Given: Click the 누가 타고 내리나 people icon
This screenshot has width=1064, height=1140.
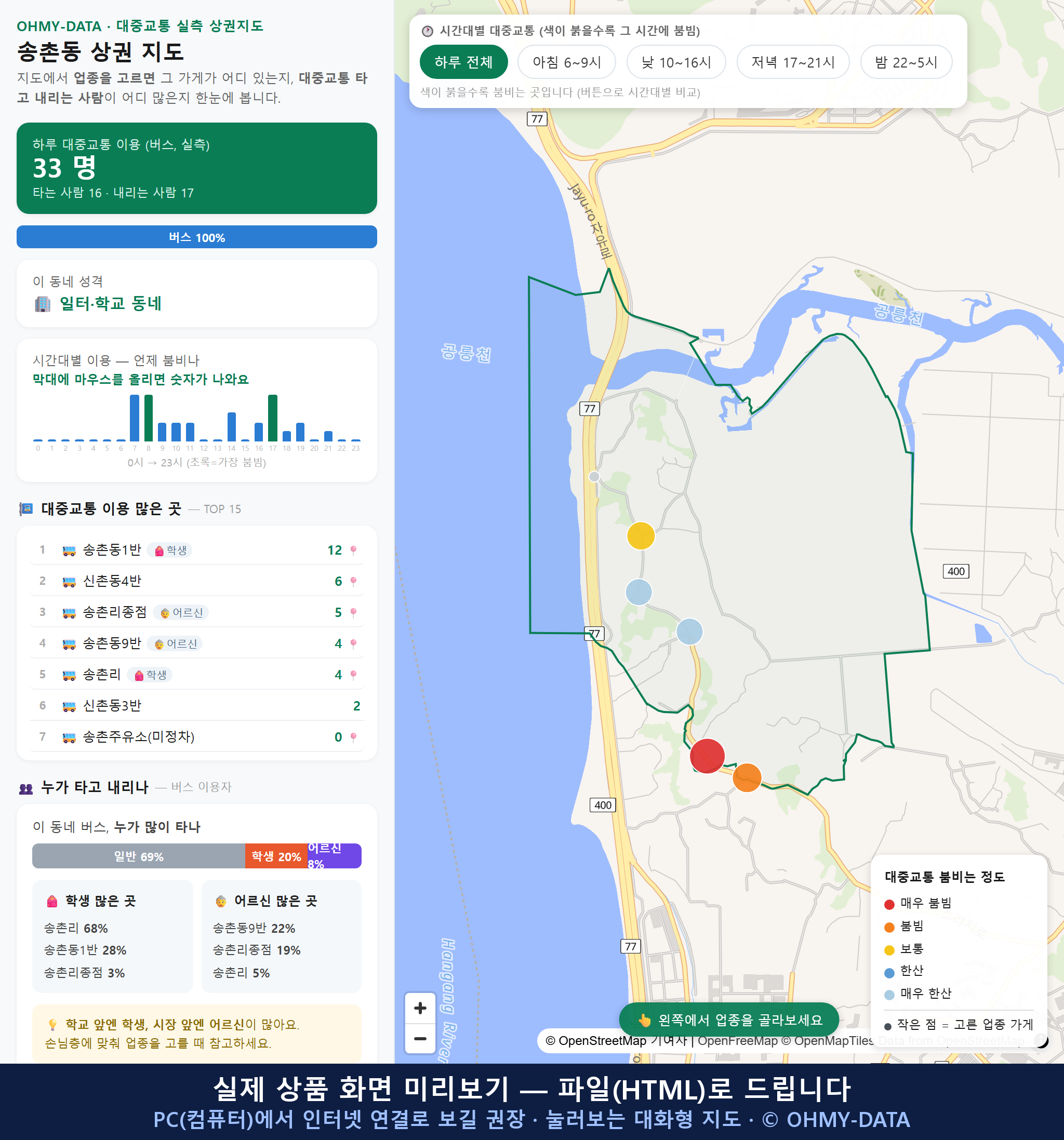Looking at the screenshot, I should pos(26,788).
